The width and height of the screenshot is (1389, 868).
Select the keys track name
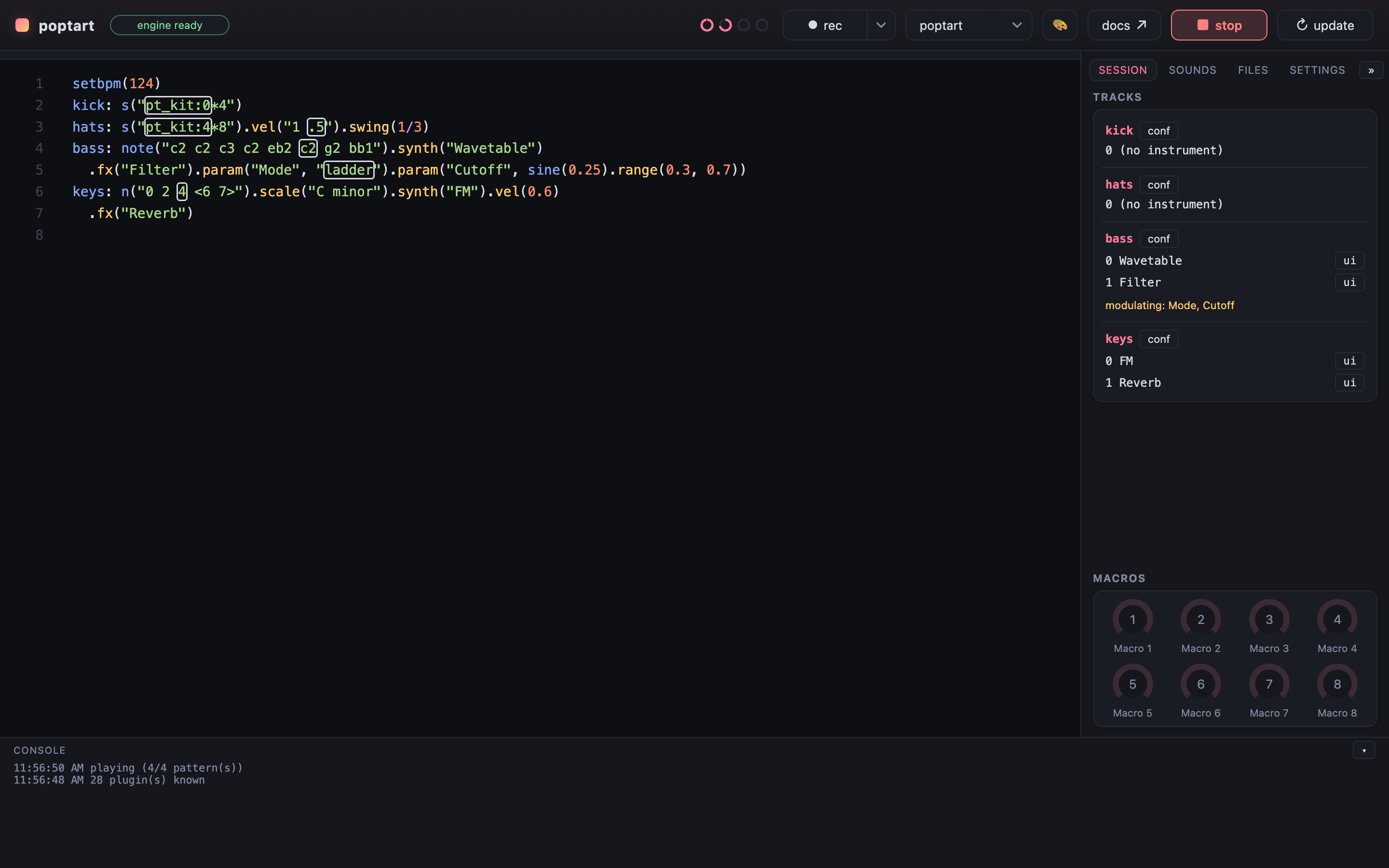tap(1118, 339)
